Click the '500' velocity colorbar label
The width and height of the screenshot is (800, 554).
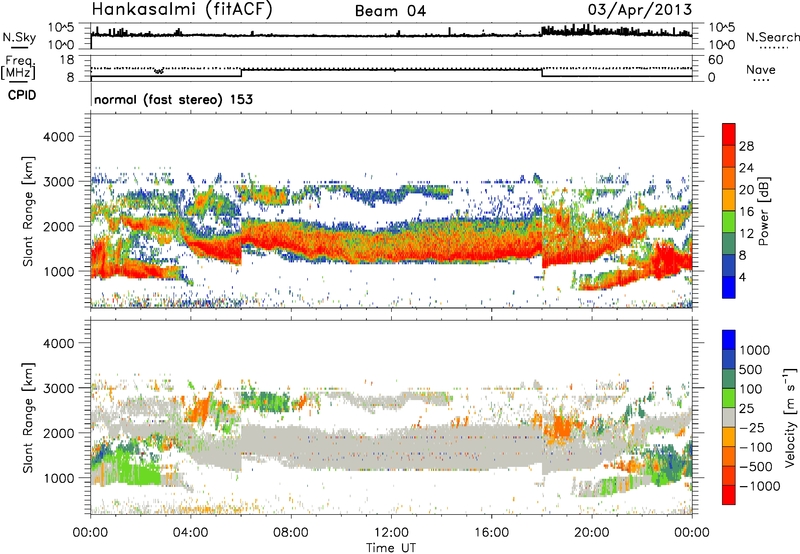pos(751,369)
